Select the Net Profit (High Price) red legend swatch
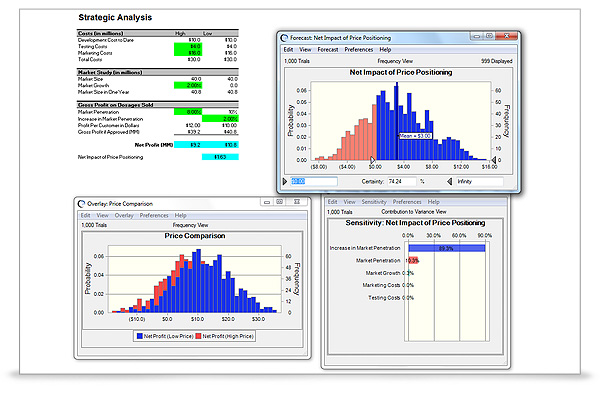 (x=198, y=338)
